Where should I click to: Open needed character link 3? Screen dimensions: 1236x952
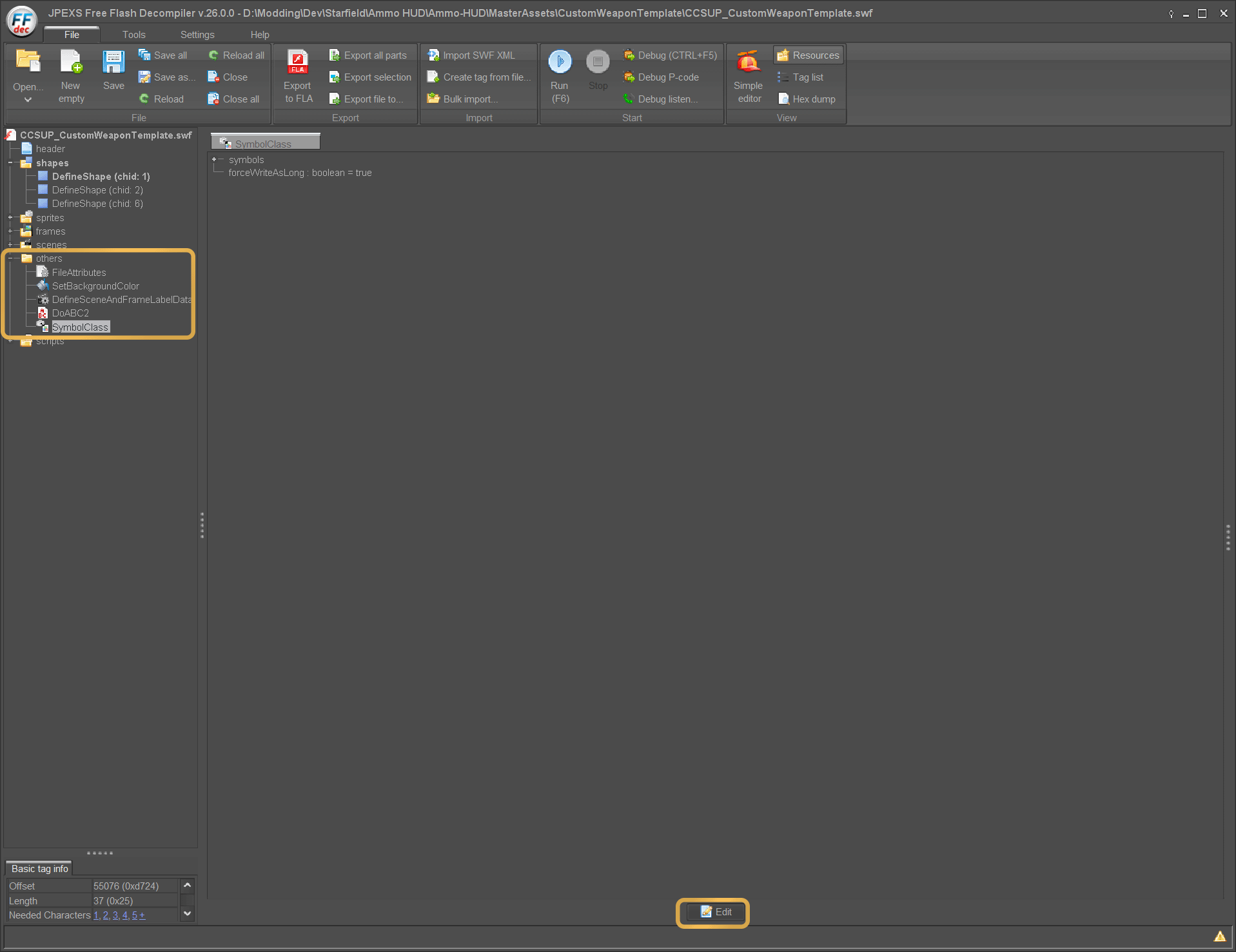click(x=115, y=915)
